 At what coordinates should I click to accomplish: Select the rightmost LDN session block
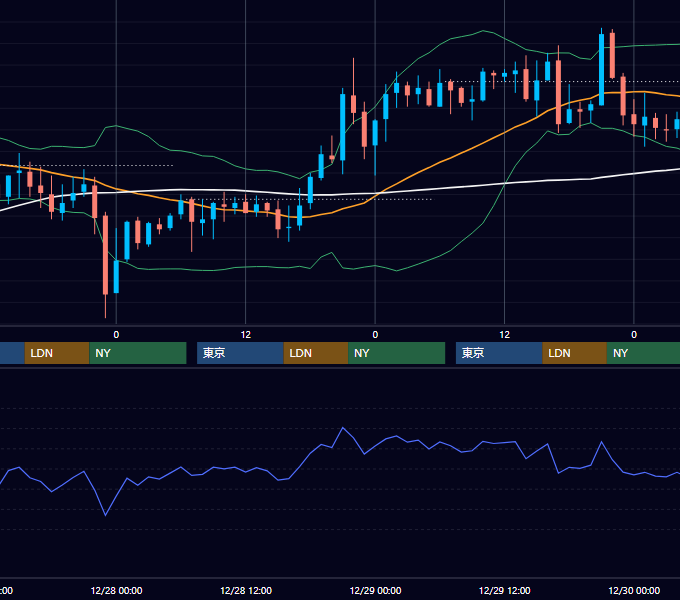[x=574, y=353]
